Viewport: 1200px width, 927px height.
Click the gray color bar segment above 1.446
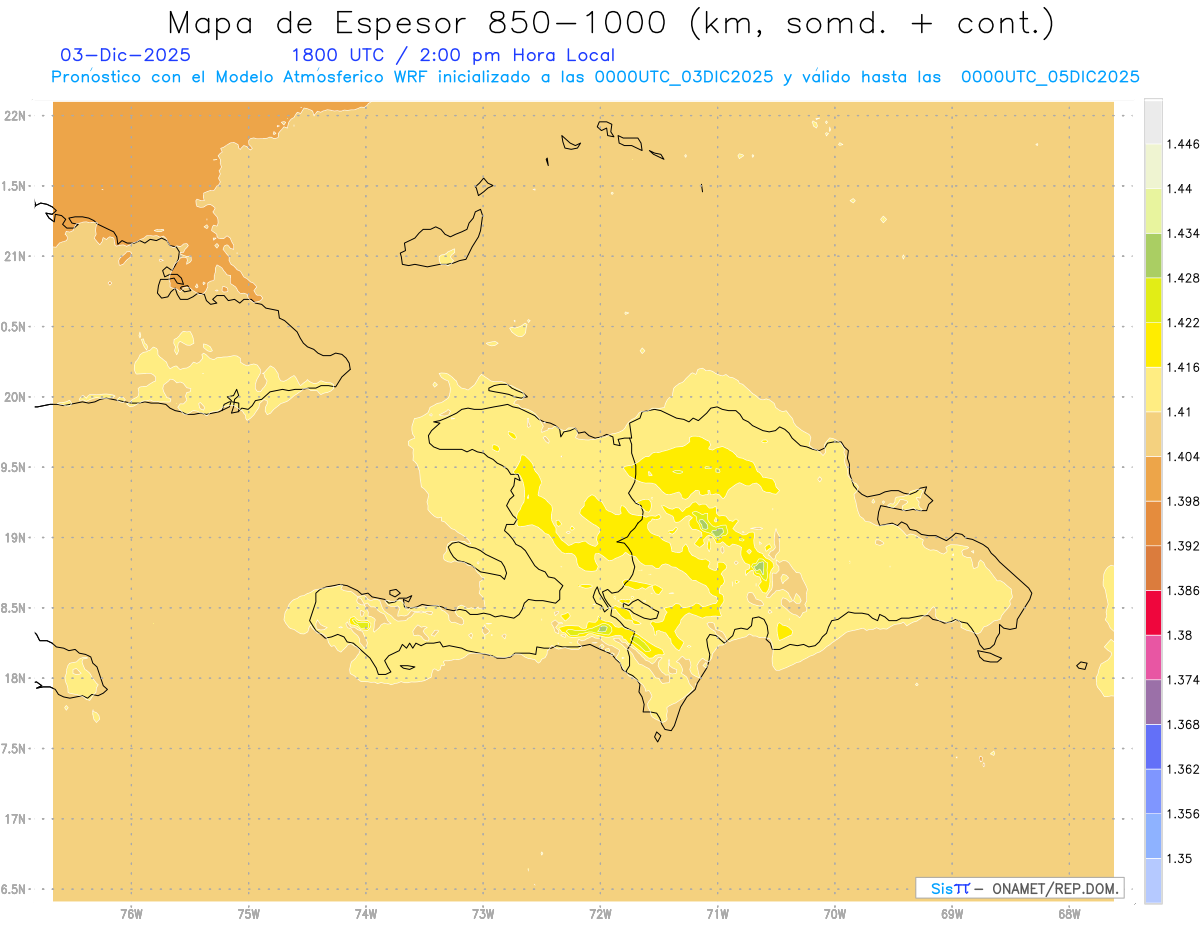point(1153,121)
